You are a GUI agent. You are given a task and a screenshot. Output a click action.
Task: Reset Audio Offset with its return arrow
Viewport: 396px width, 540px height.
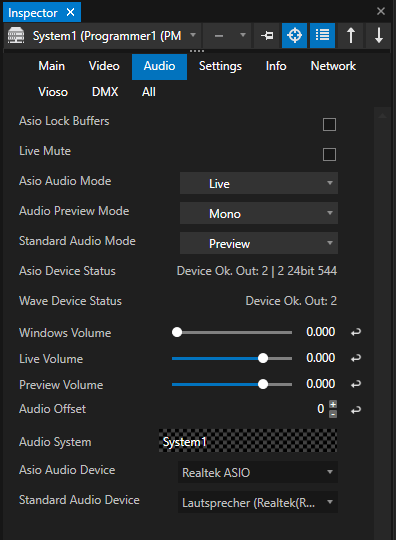tap(356, 409)
